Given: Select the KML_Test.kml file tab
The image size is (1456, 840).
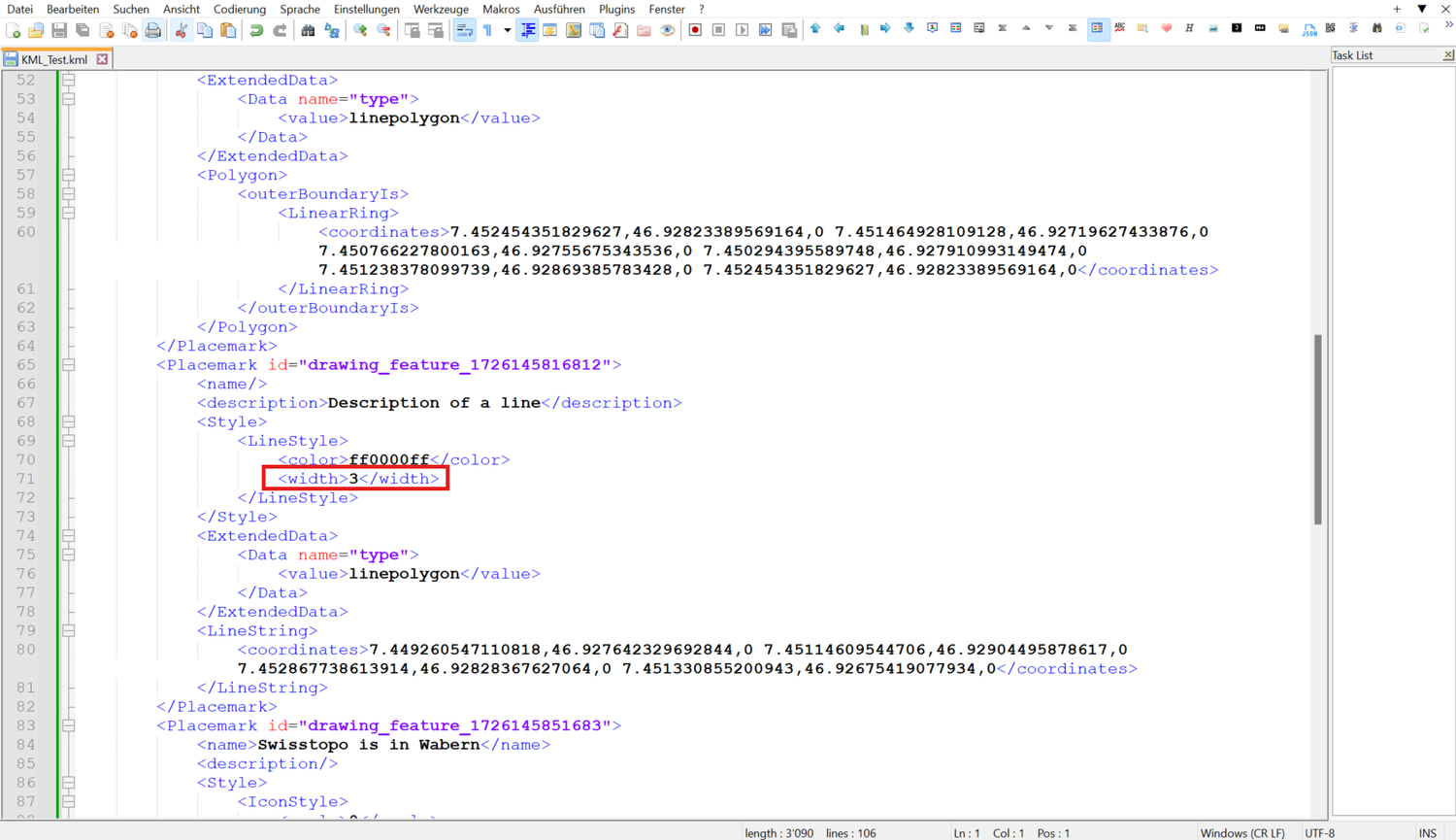Looking at the screenshot, I should (x=54, y=59).
